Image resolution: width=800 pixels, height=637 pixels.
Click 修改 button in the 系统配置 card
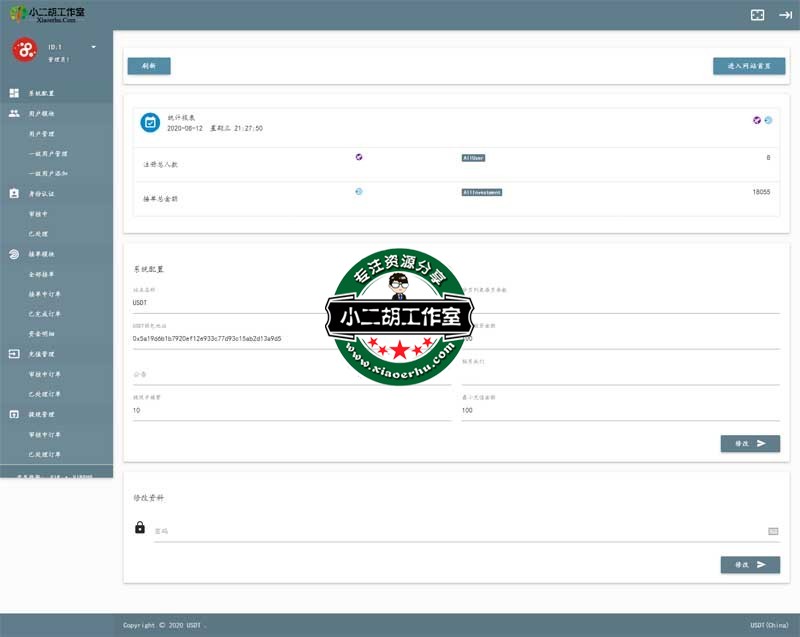pyautogui.click(x=750, y=443)
